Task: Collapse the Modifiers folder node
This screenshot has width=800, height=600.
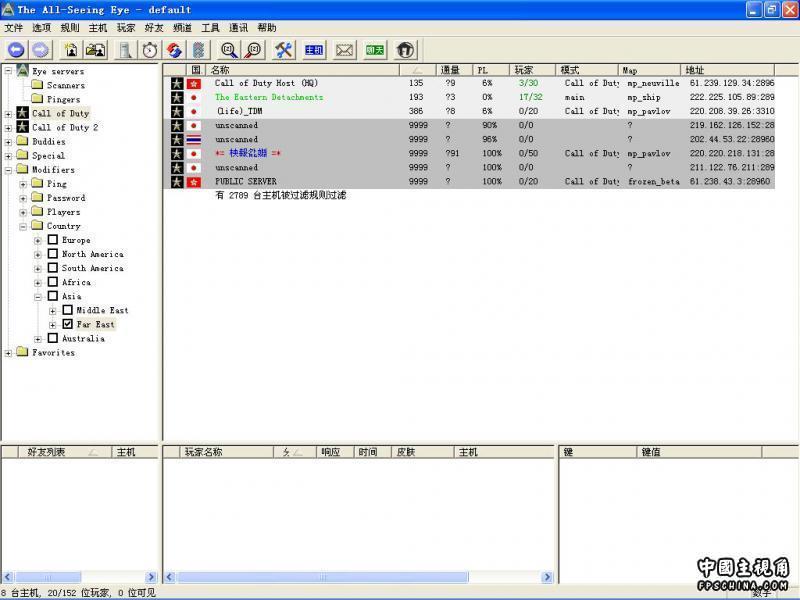Action: coord(8,170)
